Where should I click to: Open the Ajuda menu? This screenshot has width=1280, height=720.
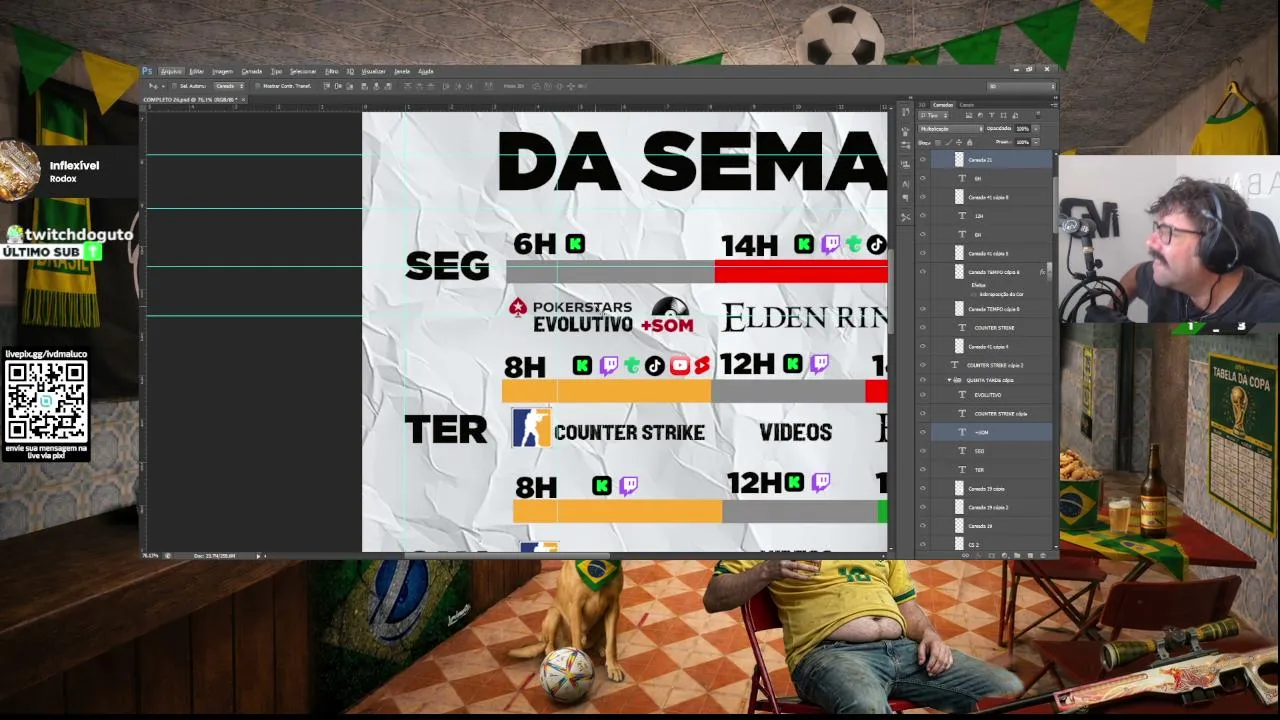[x=426, y=71]
